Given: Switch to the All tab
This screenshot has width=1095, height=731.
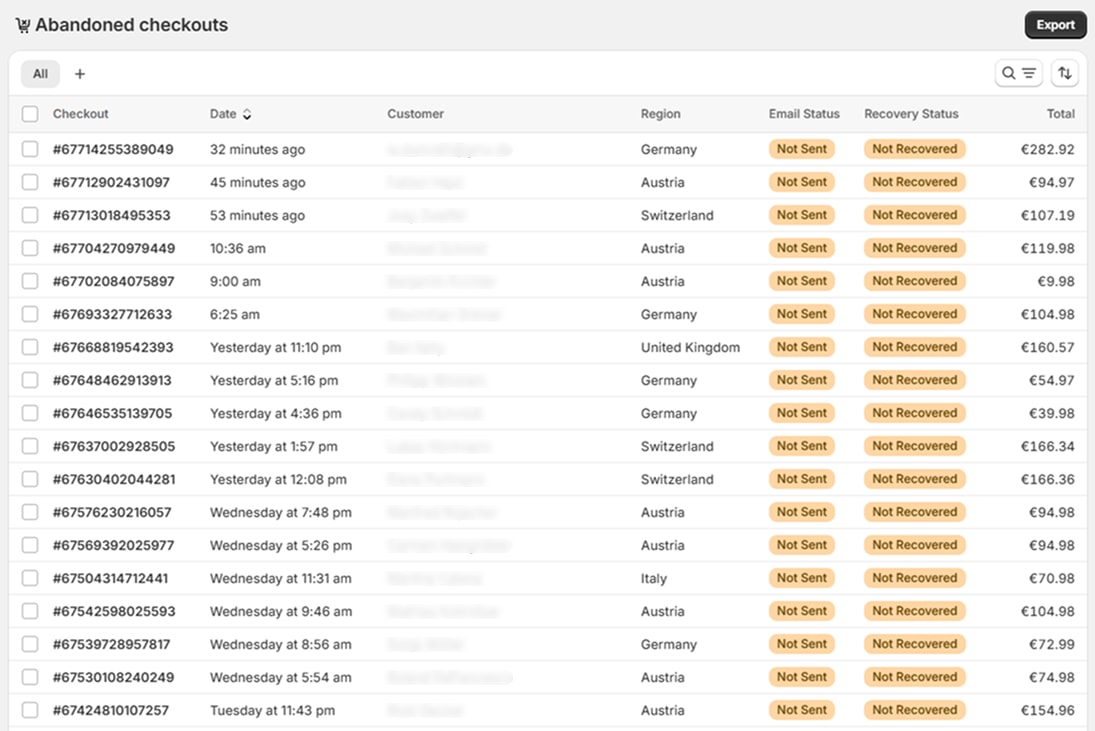Looking at the screenshot, I should point(40,74).
